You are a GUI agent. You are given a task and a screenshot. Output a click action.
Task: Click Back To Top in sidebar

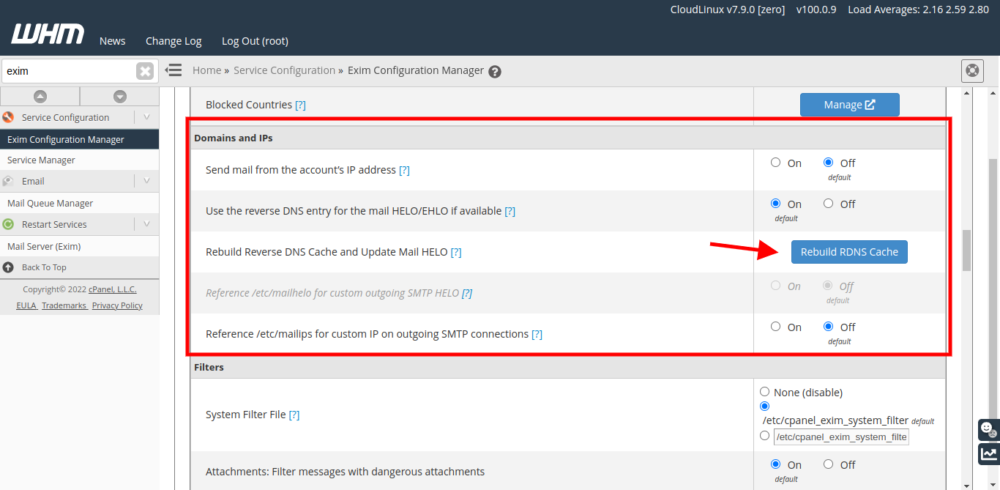coord(44,267)
